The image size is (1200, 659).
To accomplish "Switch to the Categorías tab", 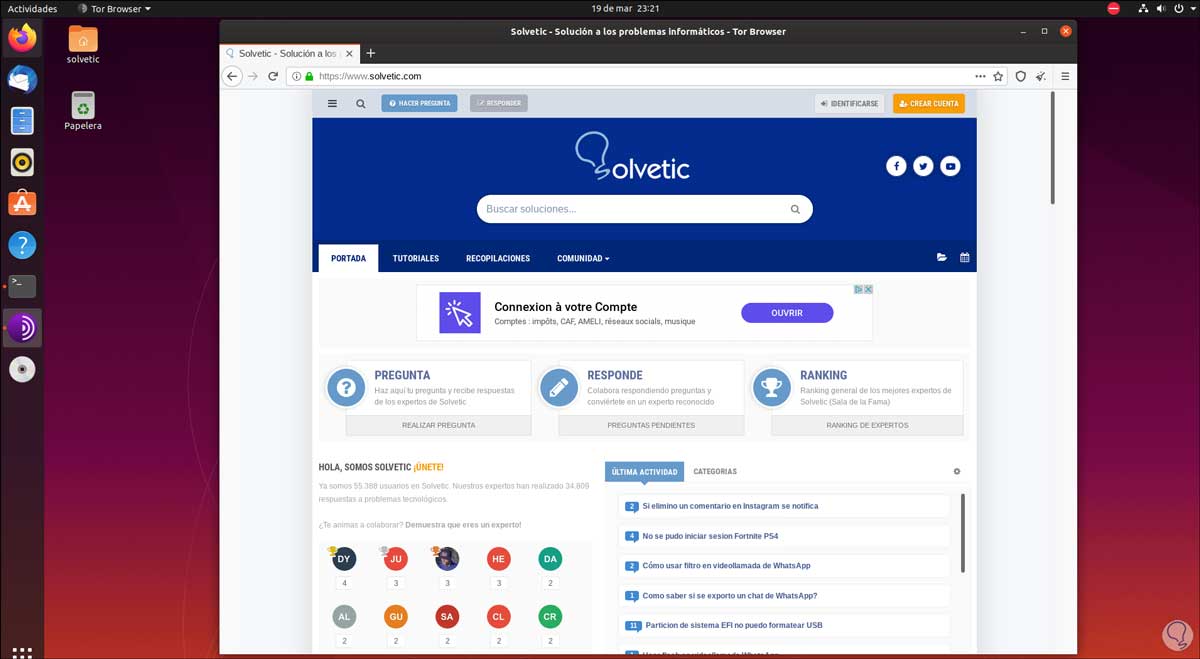I will (715, 472).
